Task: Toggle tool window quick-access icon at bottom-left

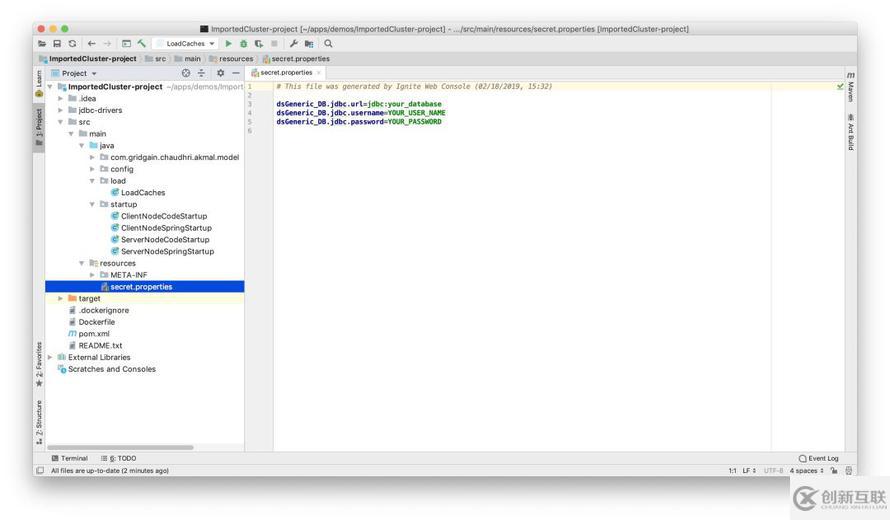Action: (40, 471)
